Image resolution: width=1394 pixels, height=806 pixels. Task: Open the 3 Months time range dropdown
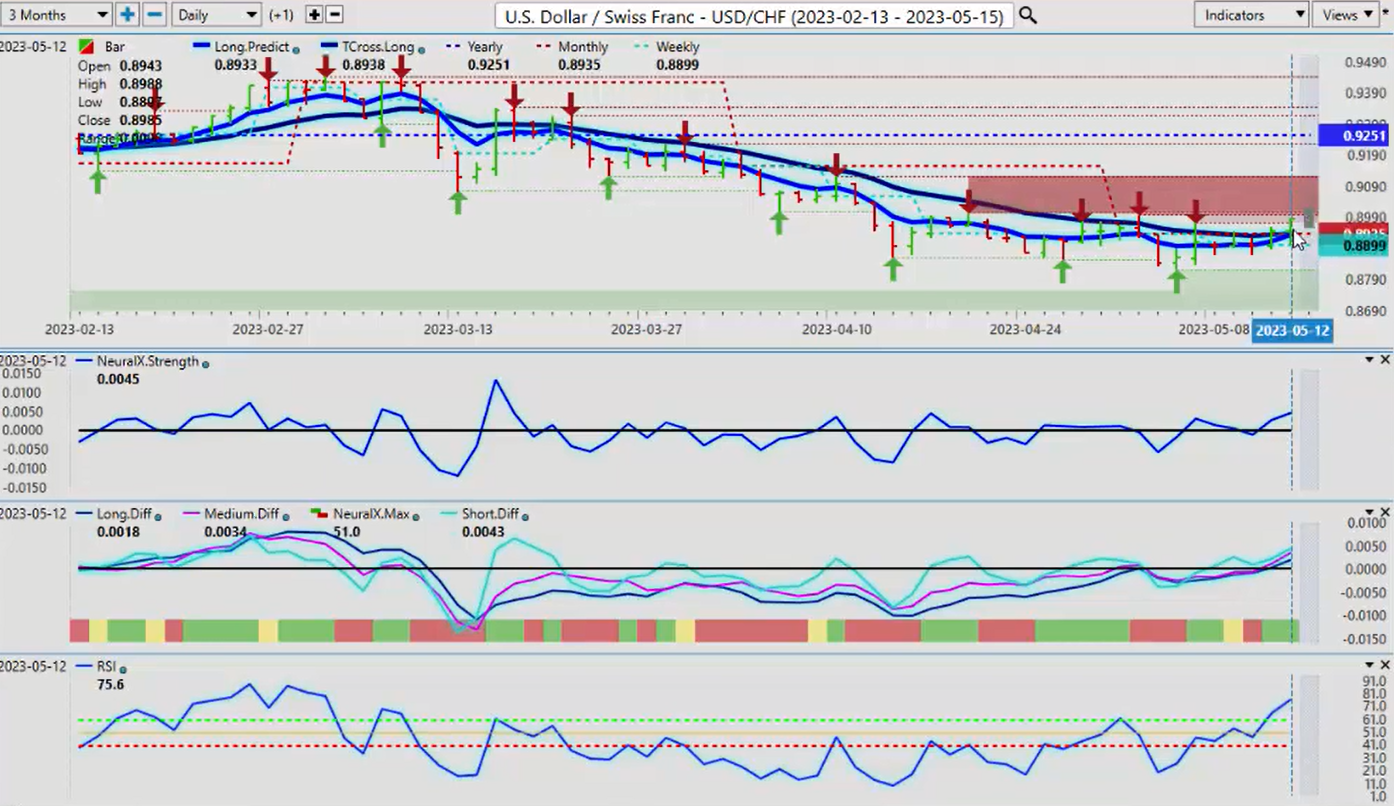pyautogui.click(x=57, y=15)
